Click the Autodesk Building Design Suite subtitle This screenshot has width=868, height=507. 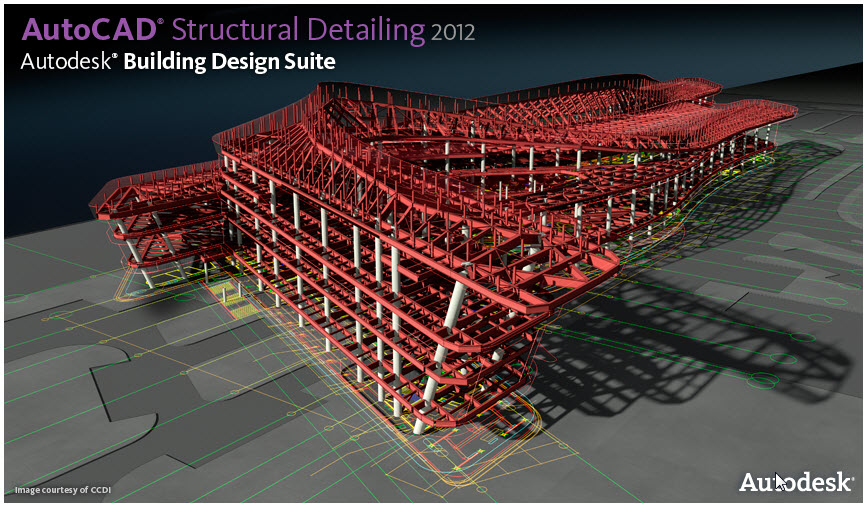click(178, 61)
